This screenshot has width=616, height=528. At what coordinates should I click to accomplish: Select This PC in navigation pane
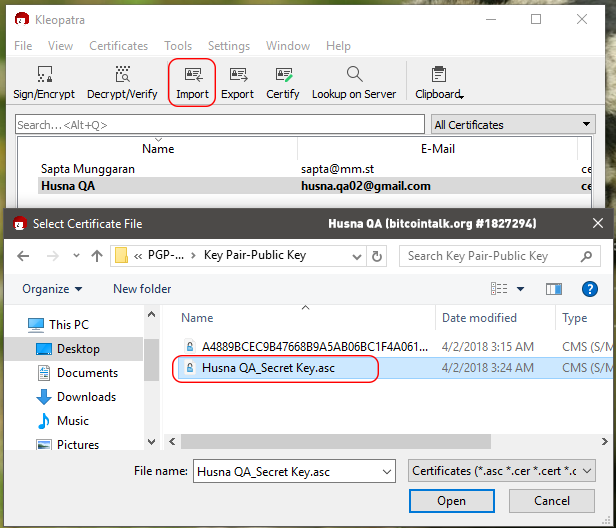(58, 324)
